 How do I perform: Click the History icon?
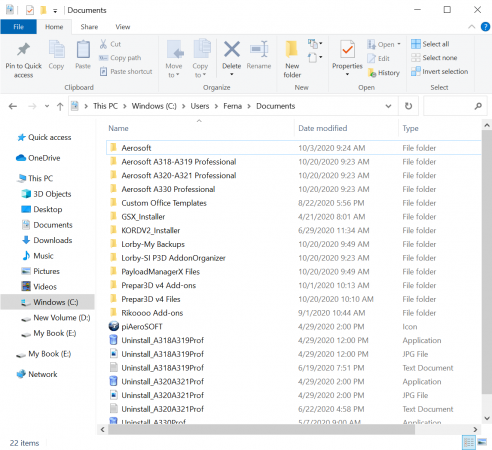pos(372,73)
